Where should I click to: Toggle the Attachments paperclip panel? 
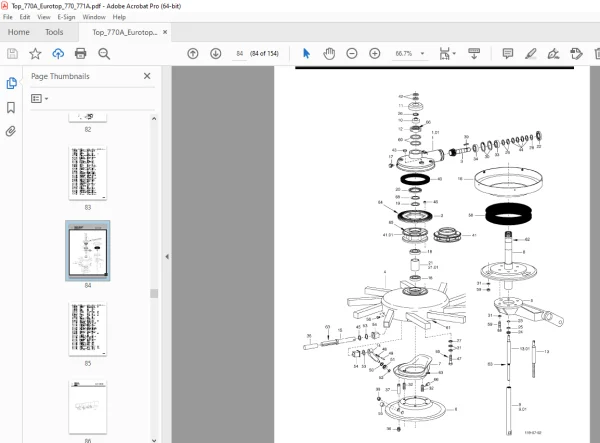[x=11, y=132]
